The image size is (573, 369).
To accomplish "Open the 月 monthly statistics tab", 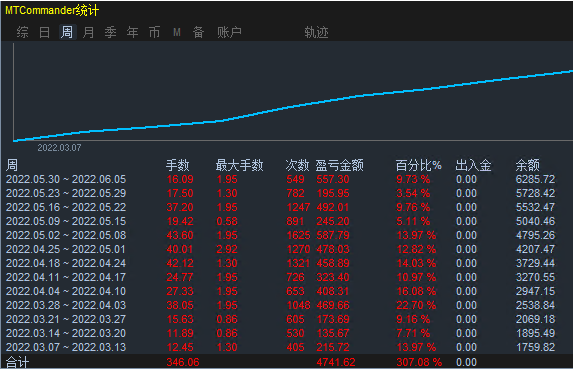I will (x=88, y=32).
